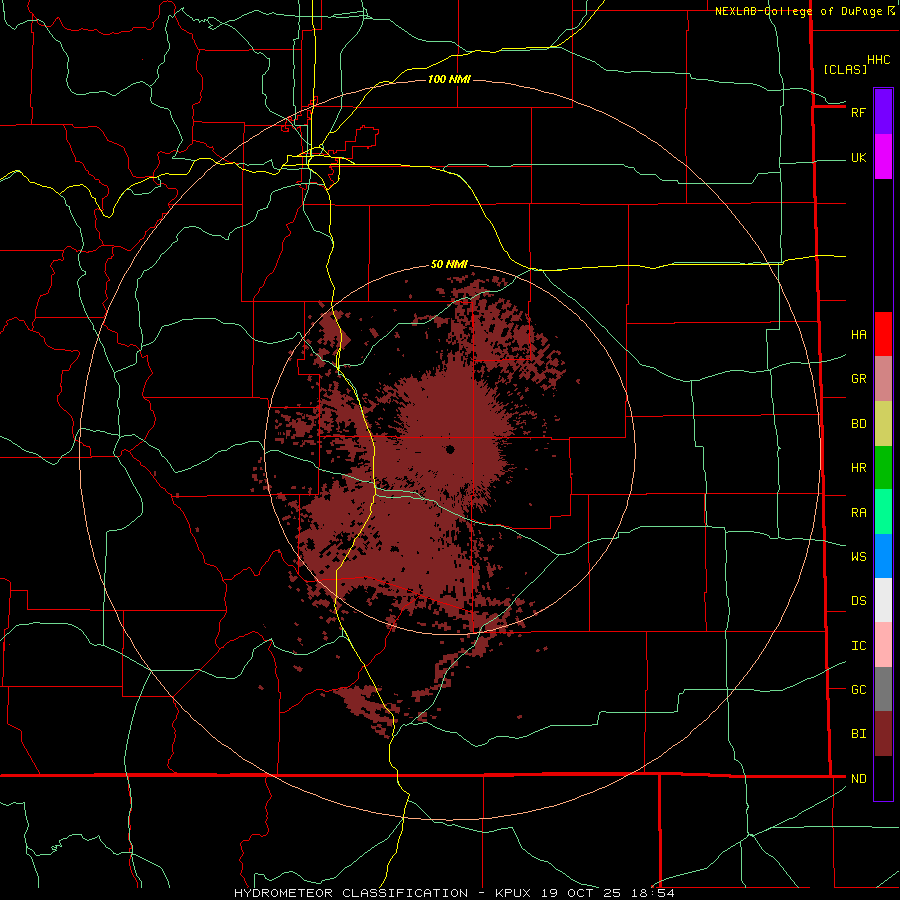Click the GC legend label

858,690
